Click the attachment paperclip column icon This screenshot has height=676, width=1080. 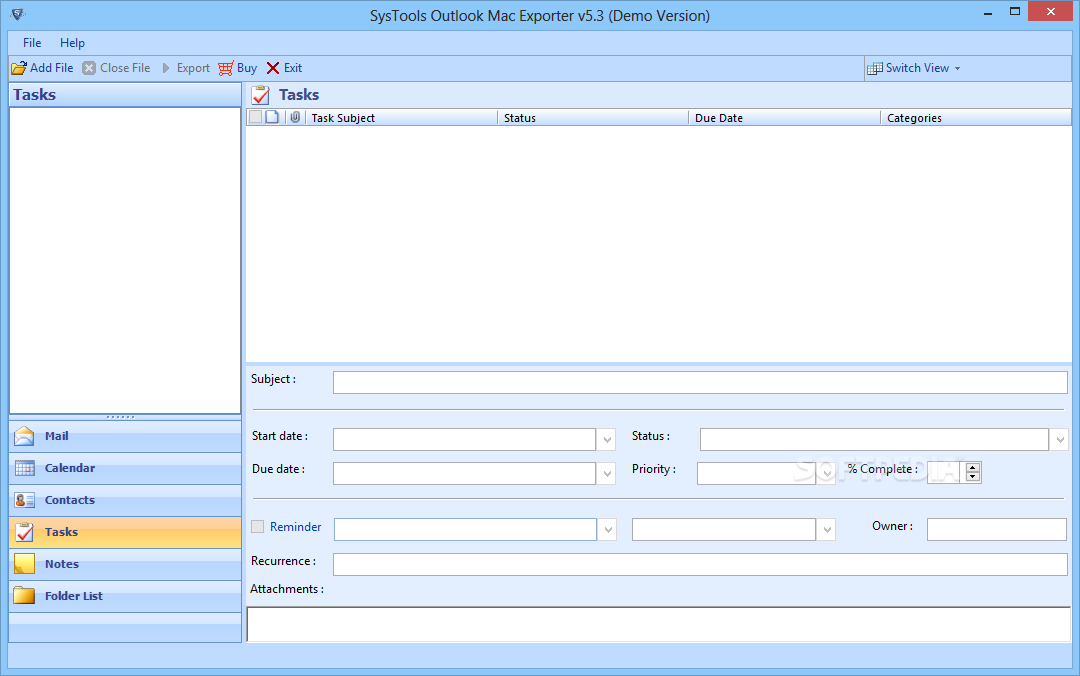(295, 117)
